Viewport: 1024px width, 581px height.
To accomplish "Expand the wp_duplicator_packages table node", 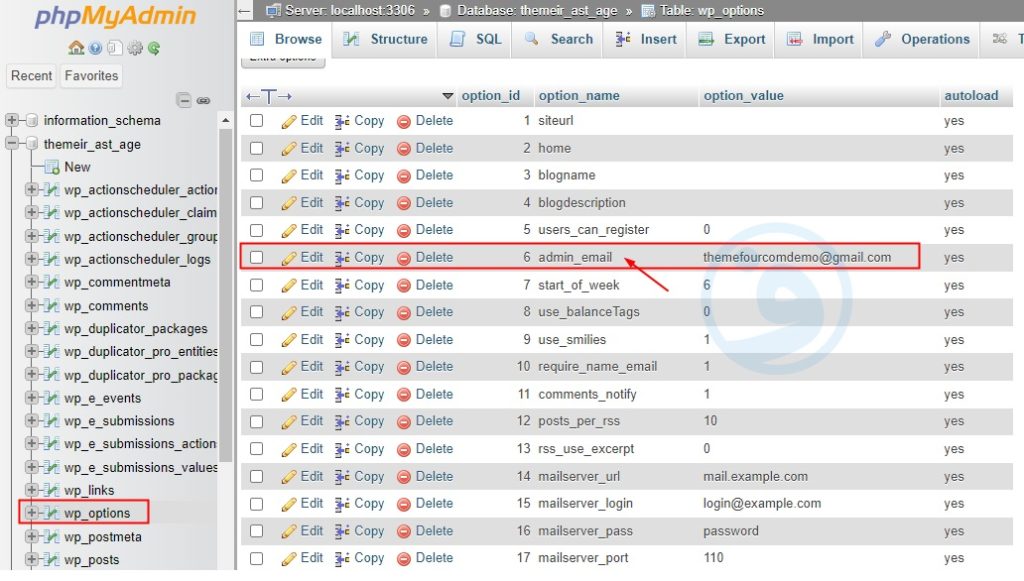I will [x=31, y=328].
